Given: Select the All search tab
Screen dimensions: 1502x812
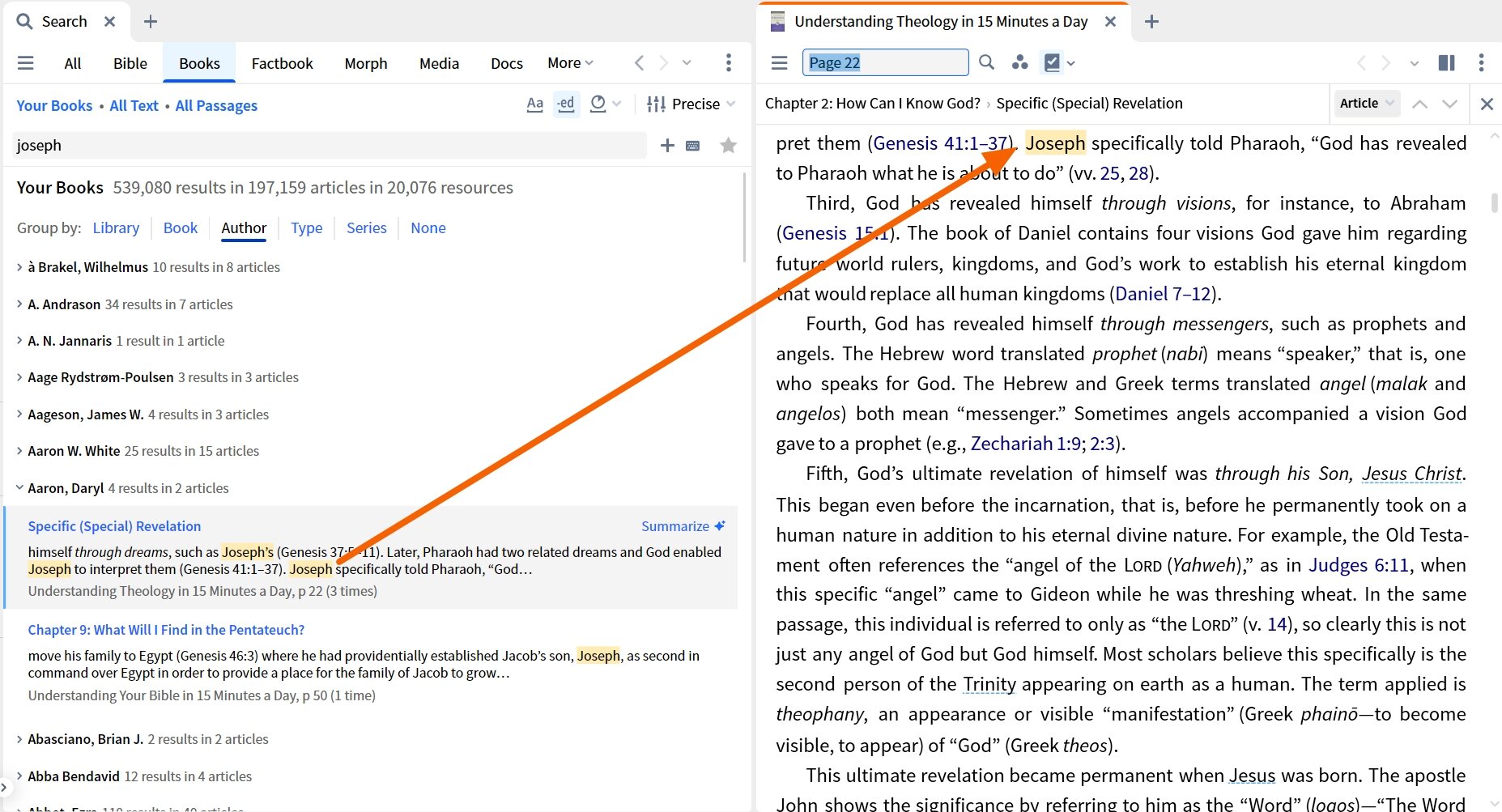Looking at the screenshot, I should click(73, 63).
